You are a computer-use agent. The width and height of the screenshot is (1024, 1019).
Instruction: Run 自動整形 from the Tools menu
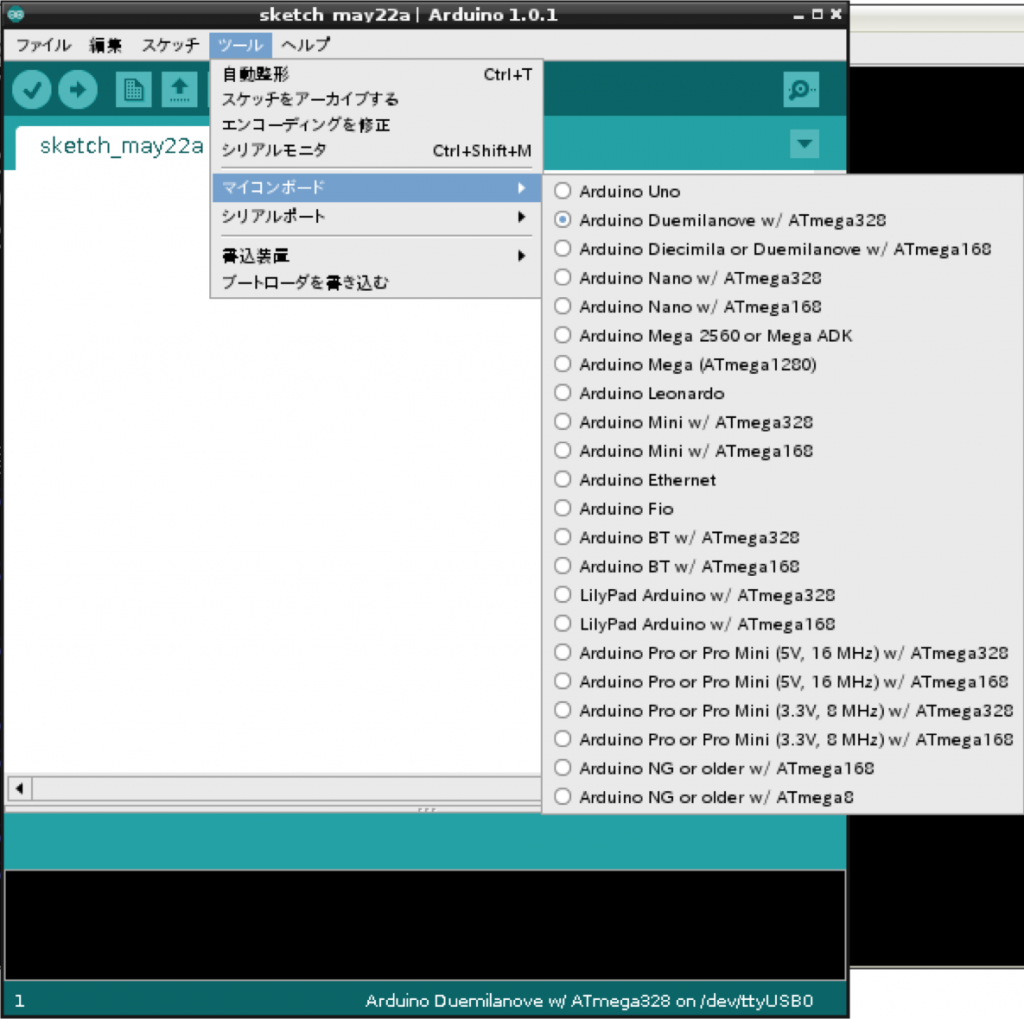[254, 74]
